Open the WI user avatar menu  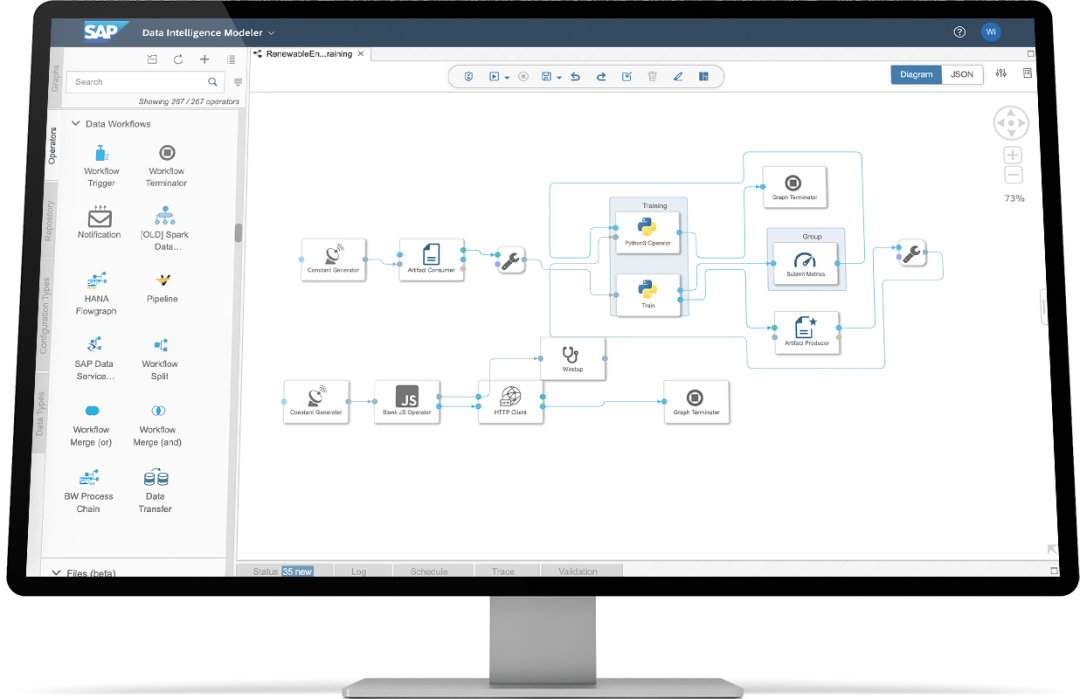[x=990, y=32]
